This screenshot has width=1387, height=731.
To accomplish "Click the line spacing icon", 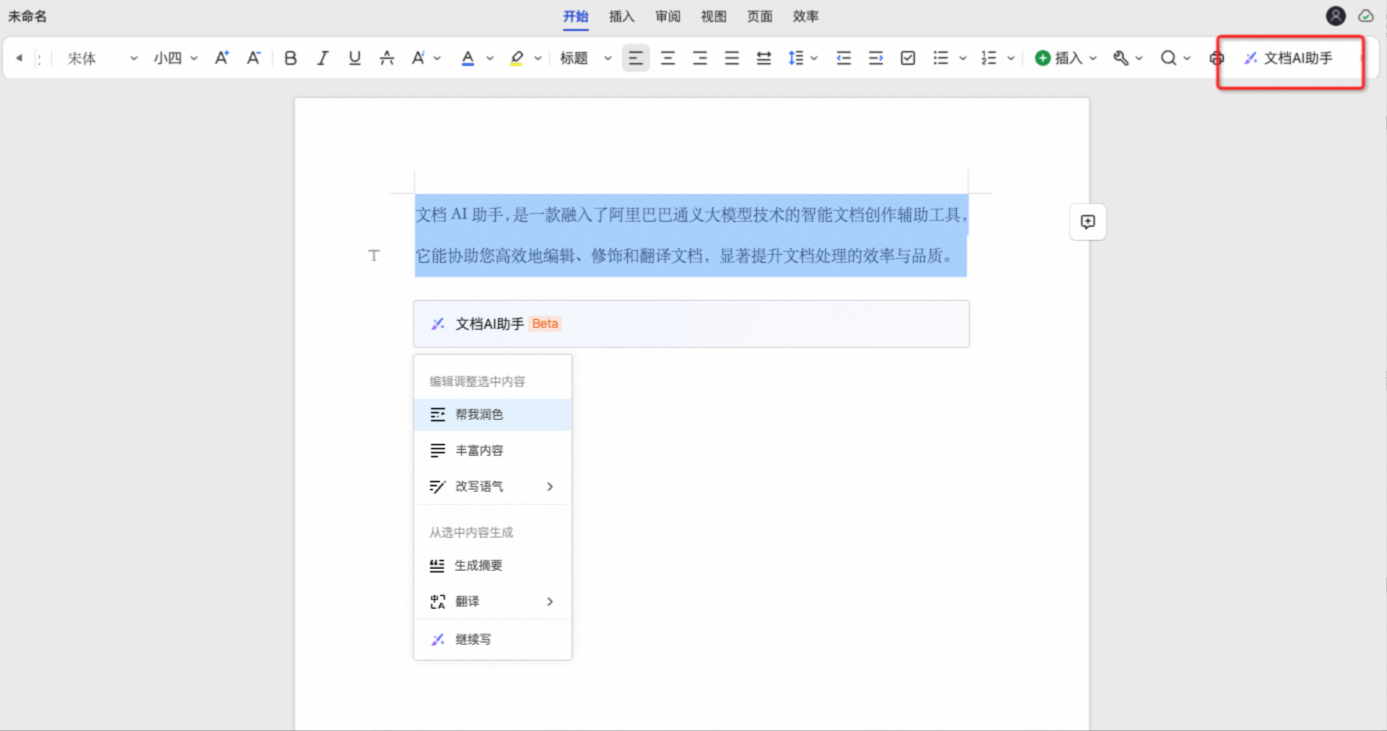I will [x=796, y=58].
